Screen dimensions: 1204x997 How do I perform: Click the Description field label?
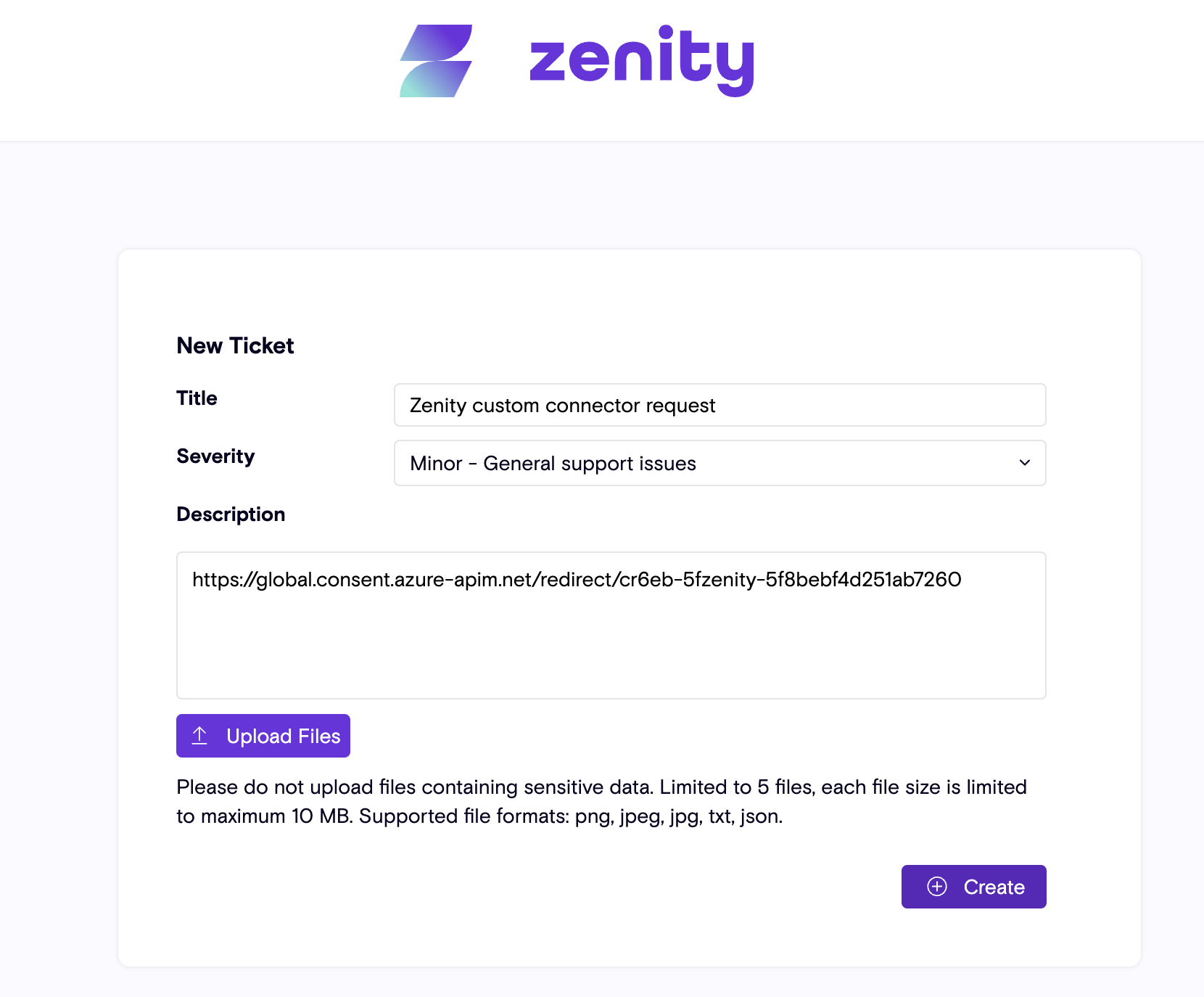[231, 514]
